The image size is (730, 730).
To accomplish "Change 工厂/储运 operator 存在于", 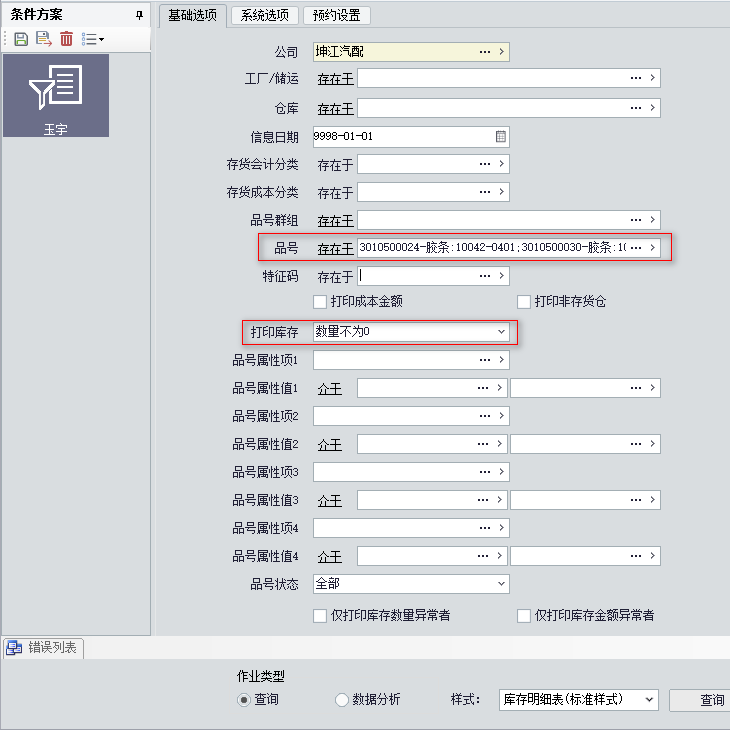I will [x=335, y=79].
